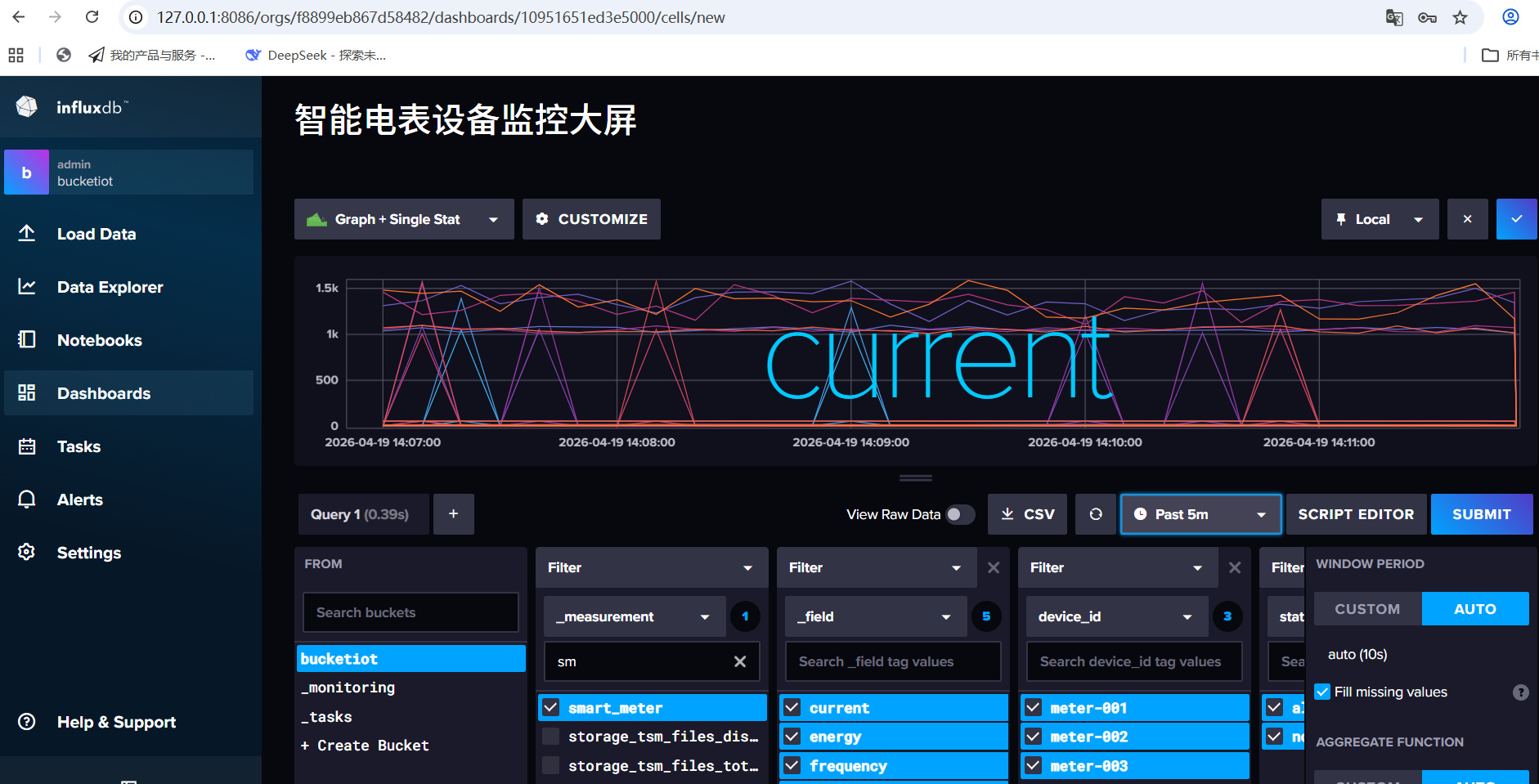
Task: Open browser translate icon
Action: [1394, 17]
